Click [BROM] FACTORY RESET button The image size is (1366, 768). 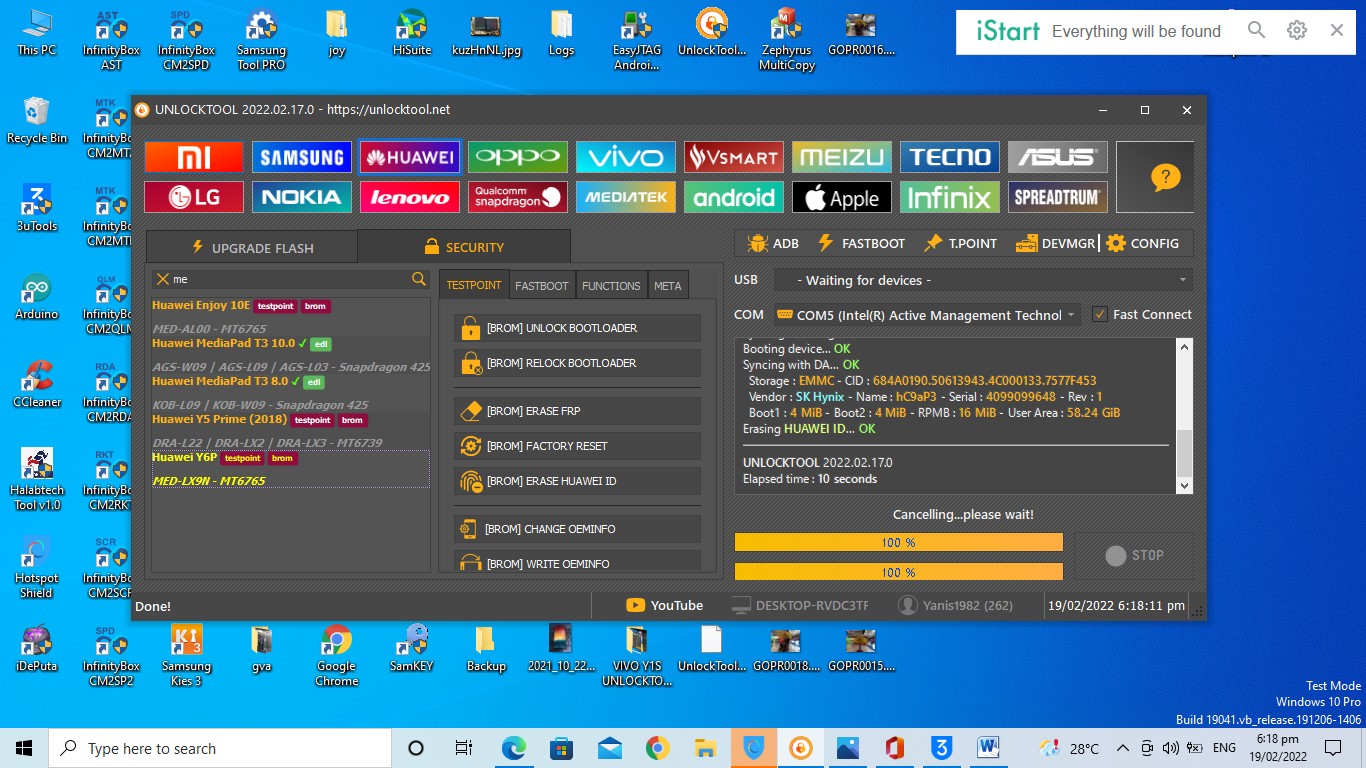[x=577, y=446]
